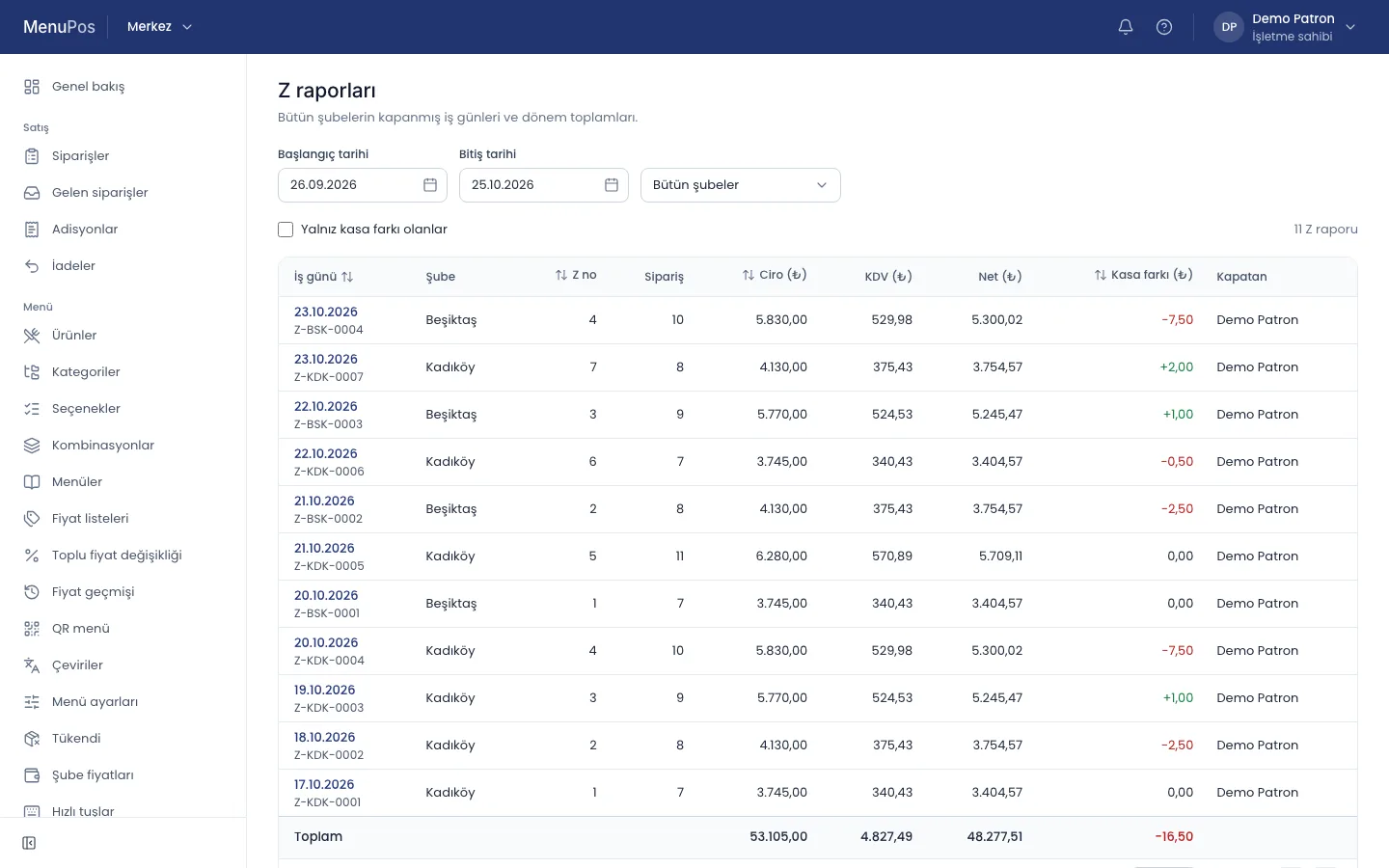Click the QR menü code icon
This screenshot has height=868, width=1389.
[x=32, y=629]
